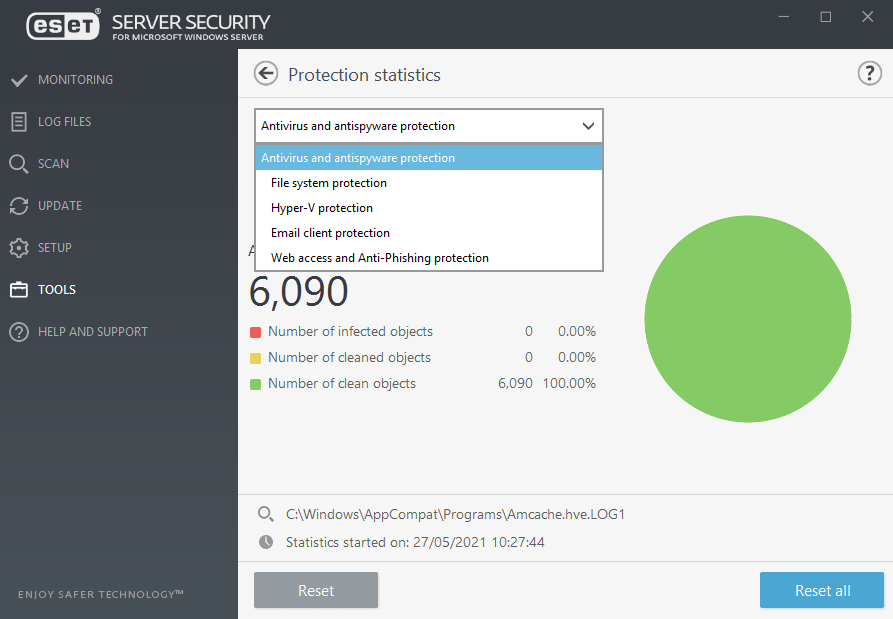This screenshot has height=619, width=893.
Task: Click the ESET logo in title bar
Action: pos(63,24)
